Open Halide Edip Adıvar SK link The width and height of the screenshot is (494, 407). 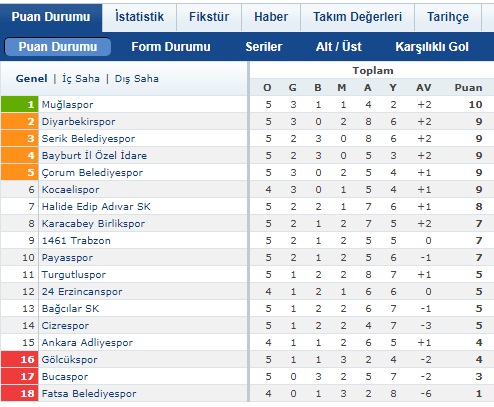[96, 207]
